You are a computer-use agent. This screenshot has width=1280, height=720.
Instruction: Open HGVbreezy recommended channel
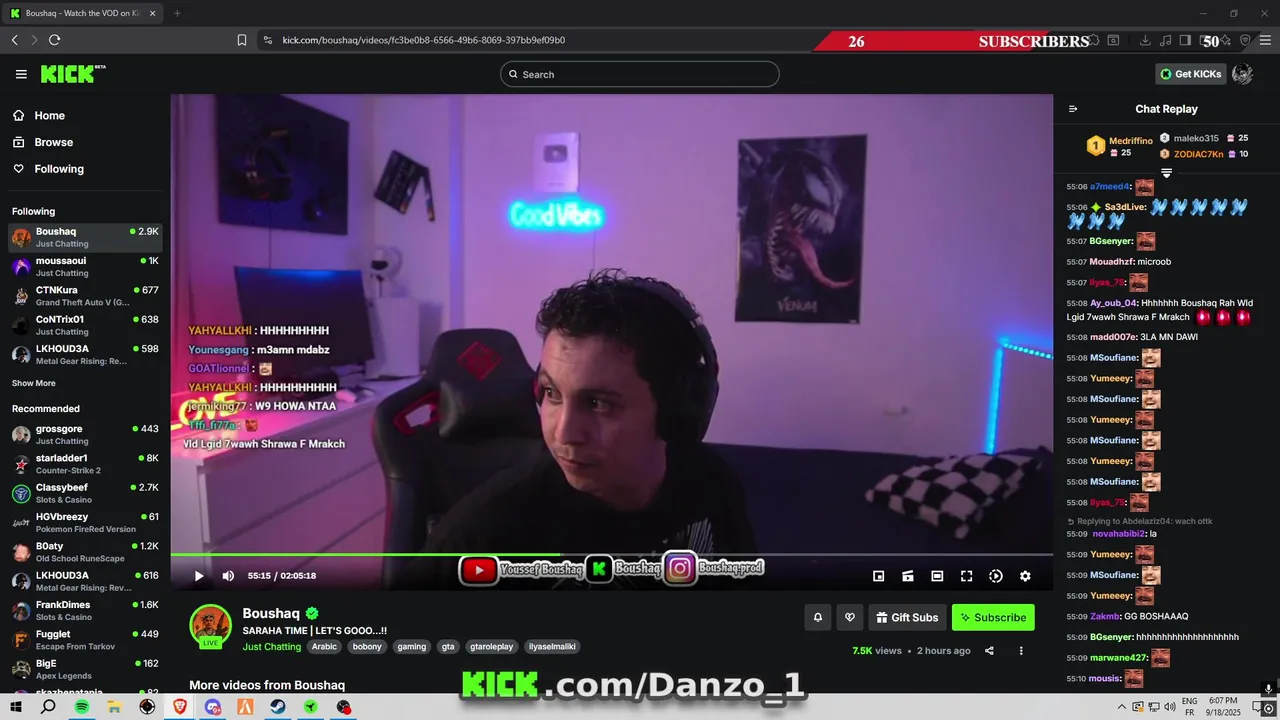click(85, 522)
